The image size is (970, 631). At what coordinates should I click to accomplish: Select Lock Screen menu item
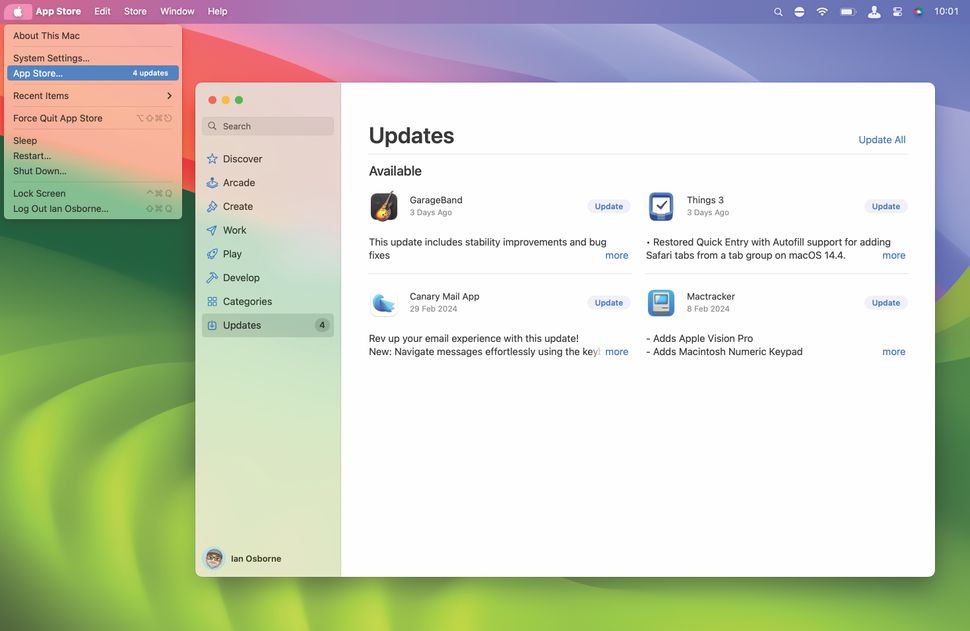(93, 194)
